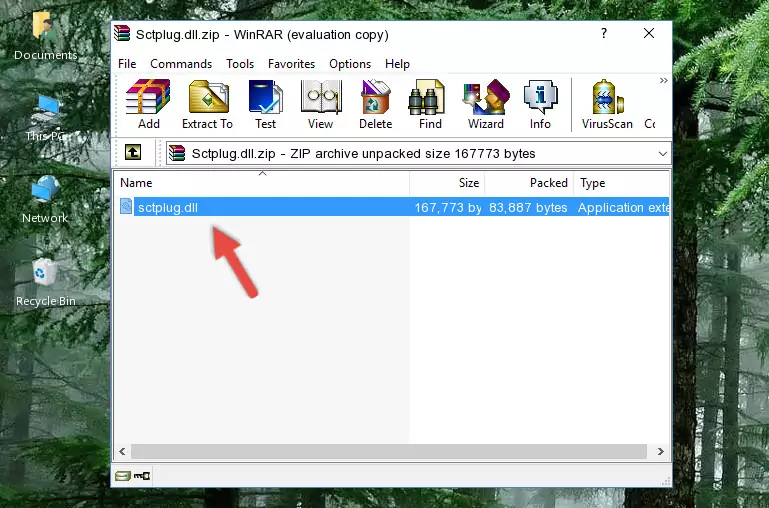Select Network desktop icon
The image size is (769, 508).
click(x=45, y=199)
